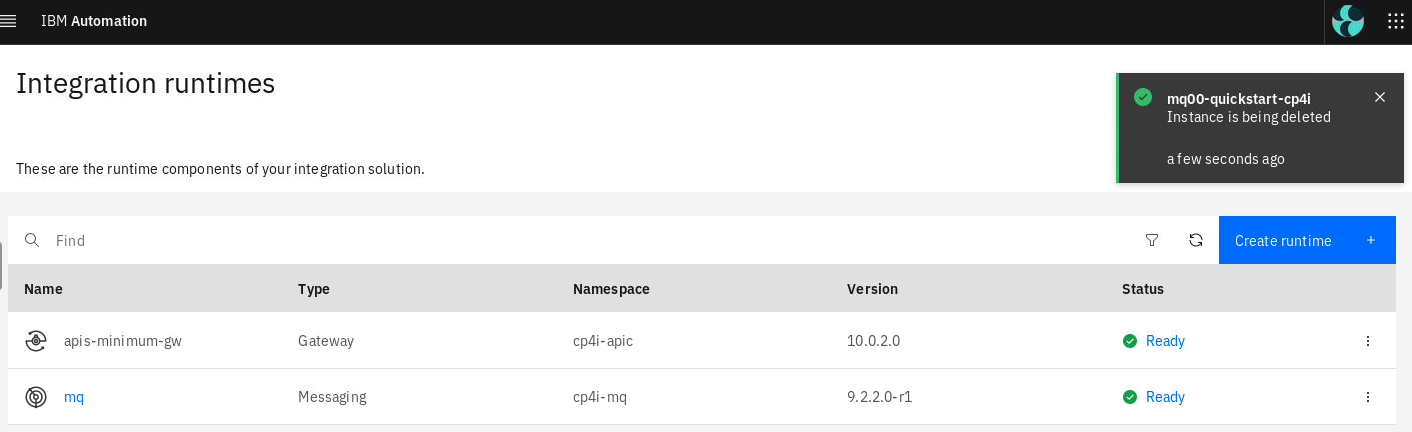Open the app switcher grid icon
This screenshot has height=432, width=1412.
pos(1395,21)
